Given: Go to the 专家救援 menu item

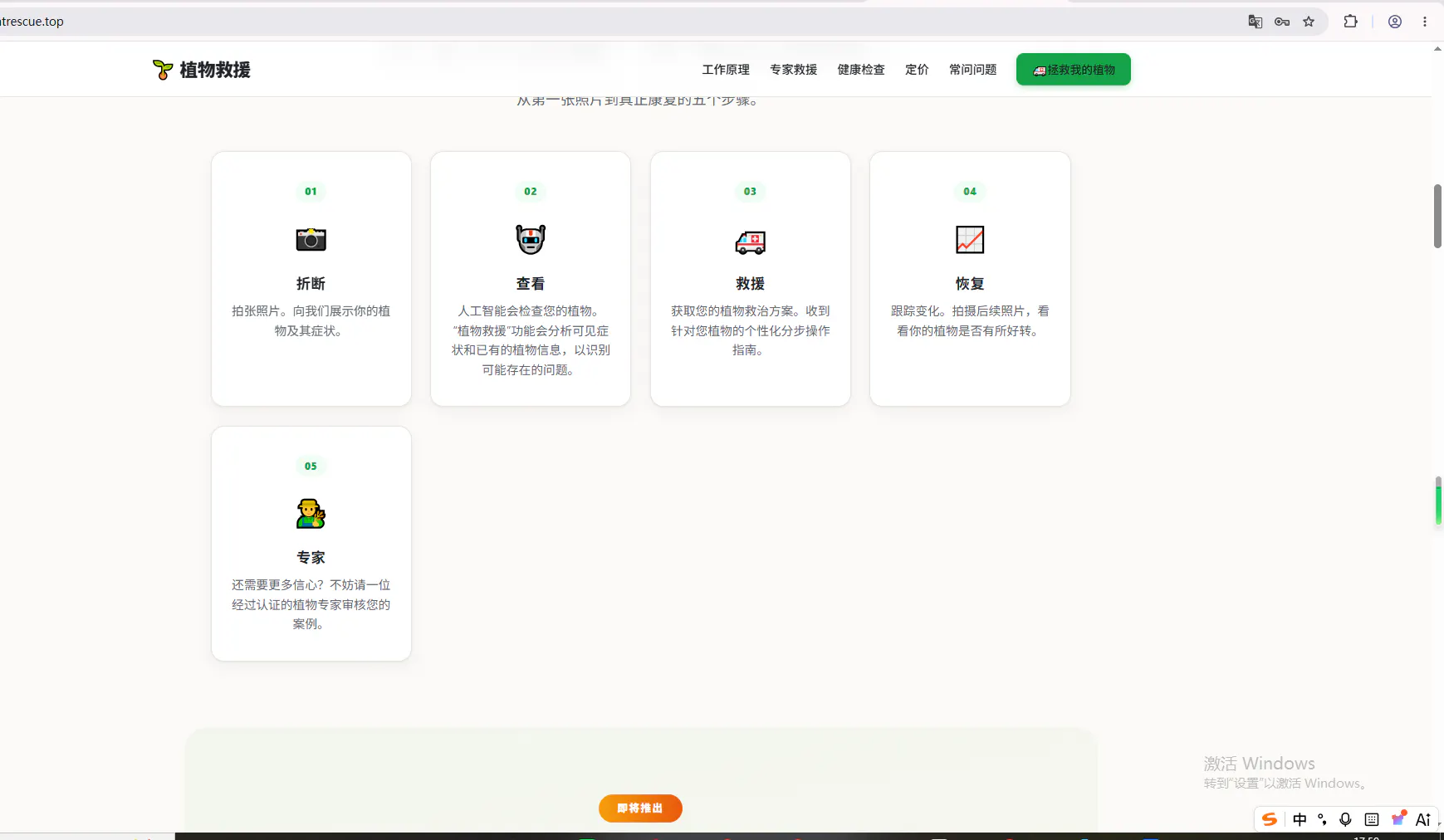Looking at the screenshot, I should [794, 70].
